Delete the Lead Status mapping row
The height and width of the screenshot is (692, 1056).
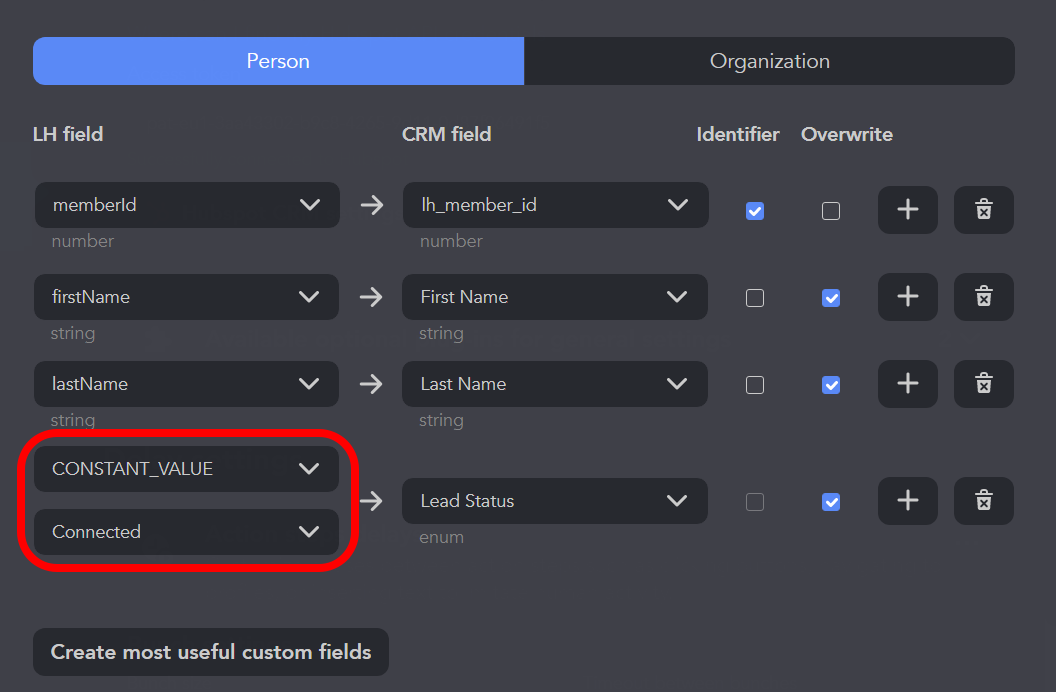(x=983, y=501)
